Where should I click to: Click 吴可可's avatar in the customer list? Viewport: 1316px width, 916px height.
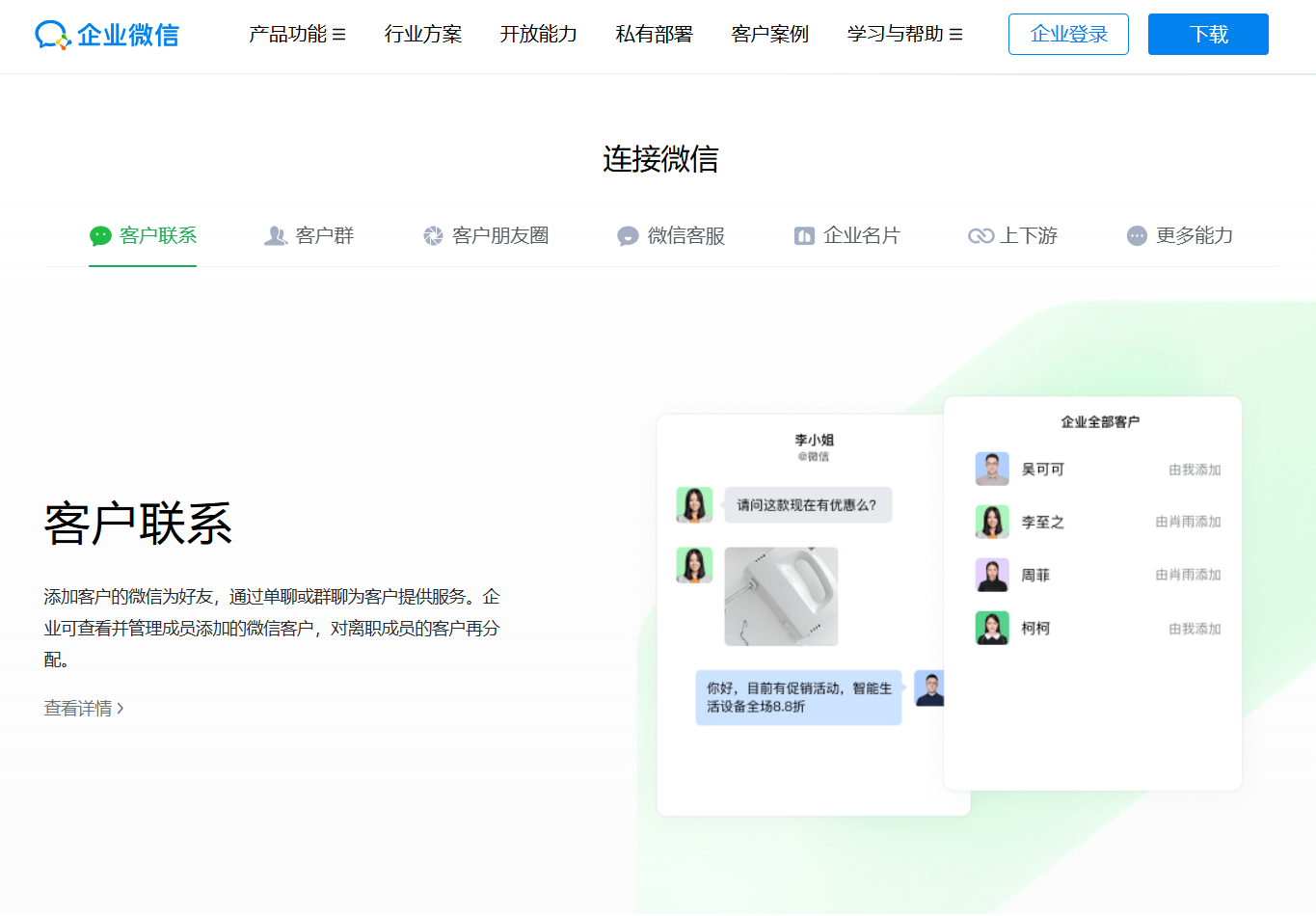click(x=991, y=469)
